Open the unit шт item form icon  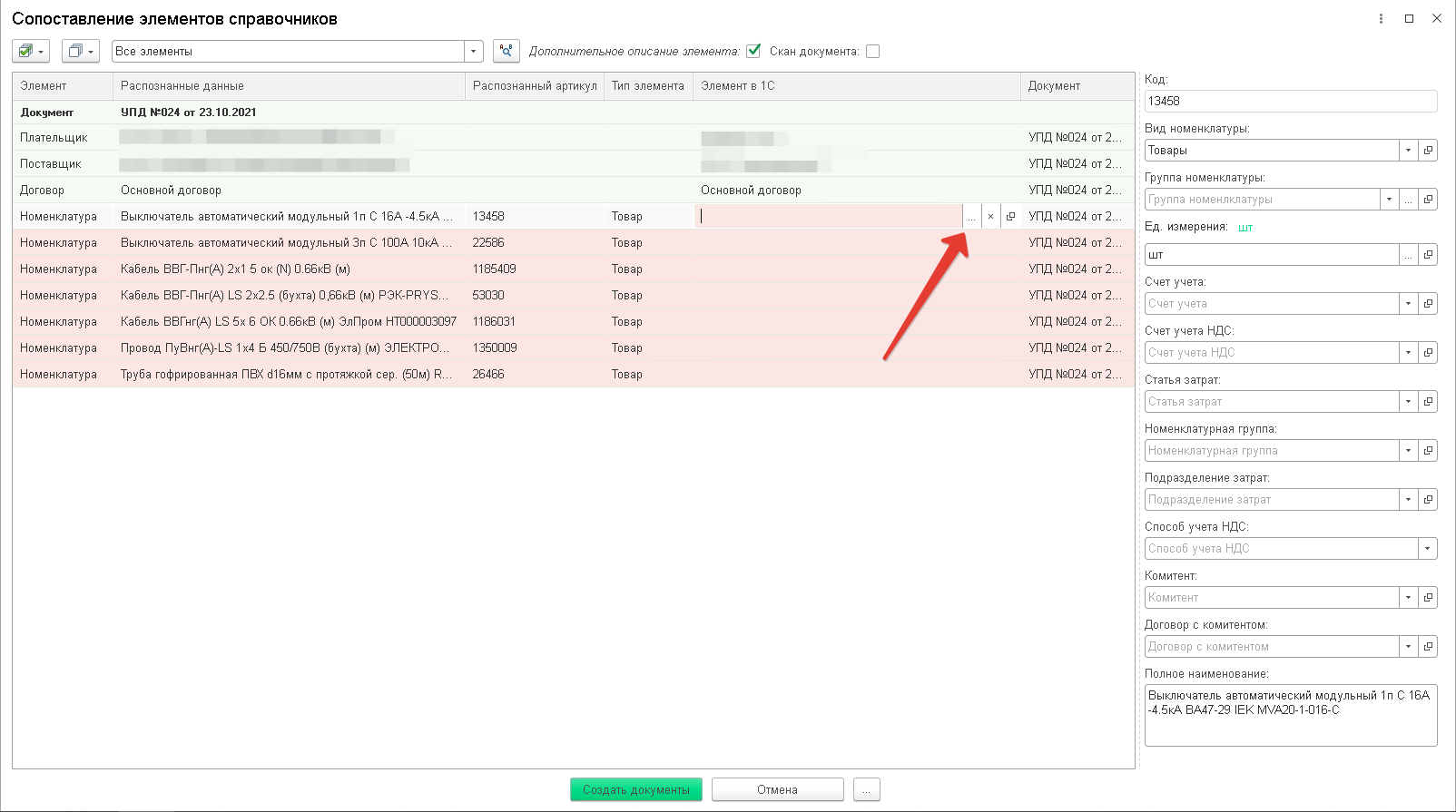[x=1428, y=255]
